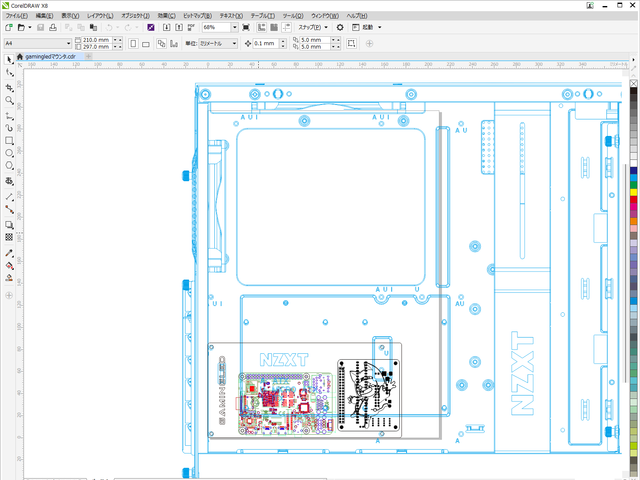
Task: Select the Crop tool
Action: click(9, 87)
